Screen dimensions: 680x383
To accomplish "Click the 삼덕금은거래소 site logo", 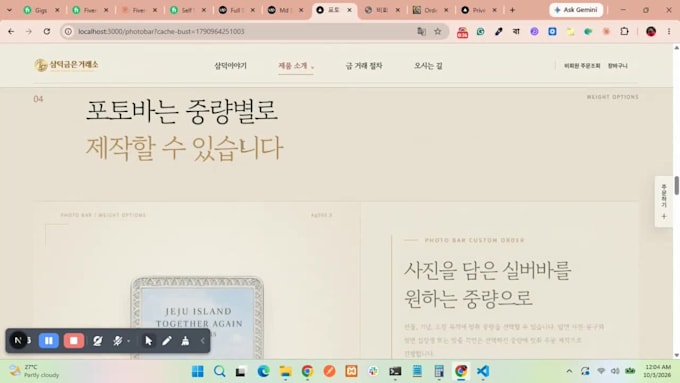I will (x=66, y=65).
